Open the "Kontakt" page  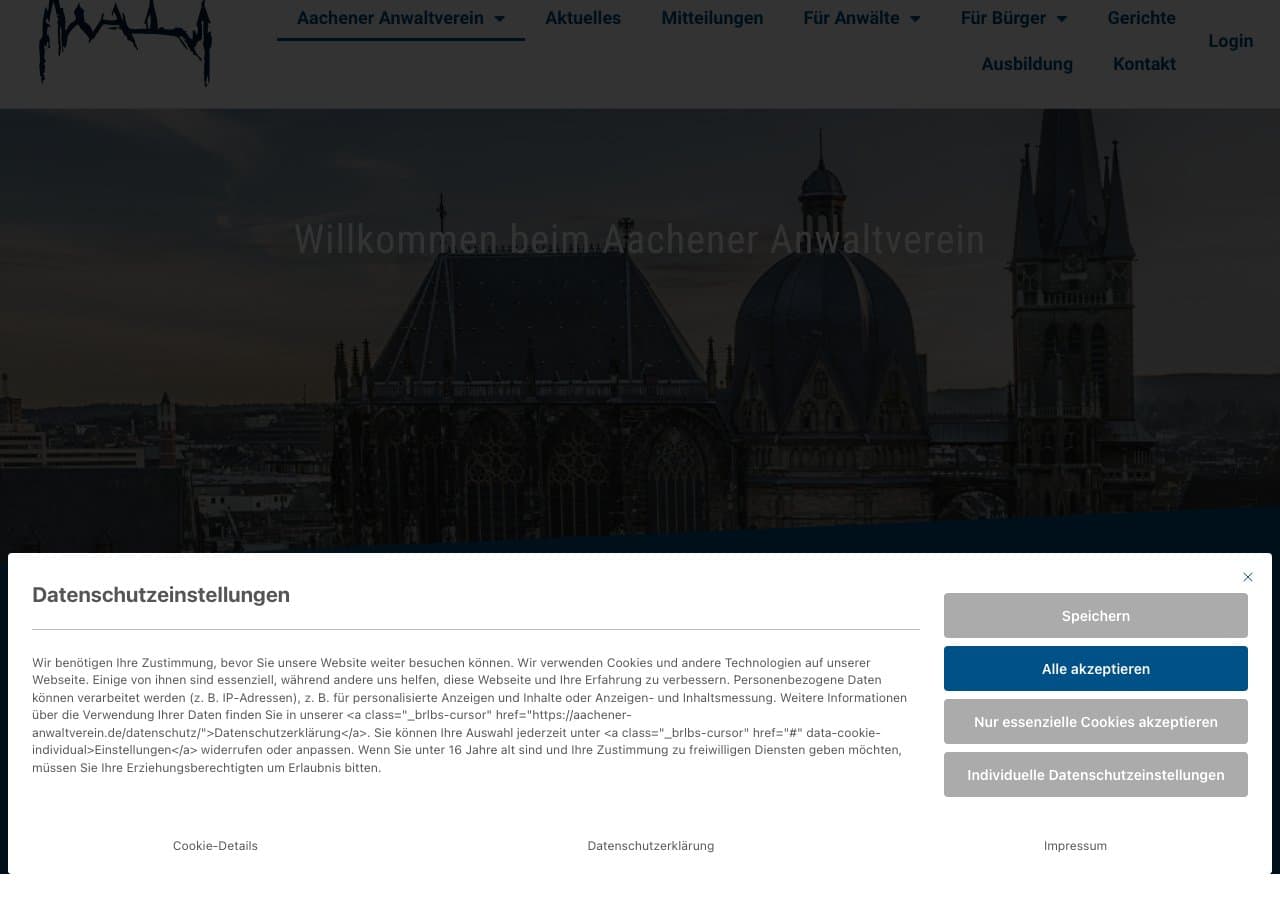[x=1144, y=64]
